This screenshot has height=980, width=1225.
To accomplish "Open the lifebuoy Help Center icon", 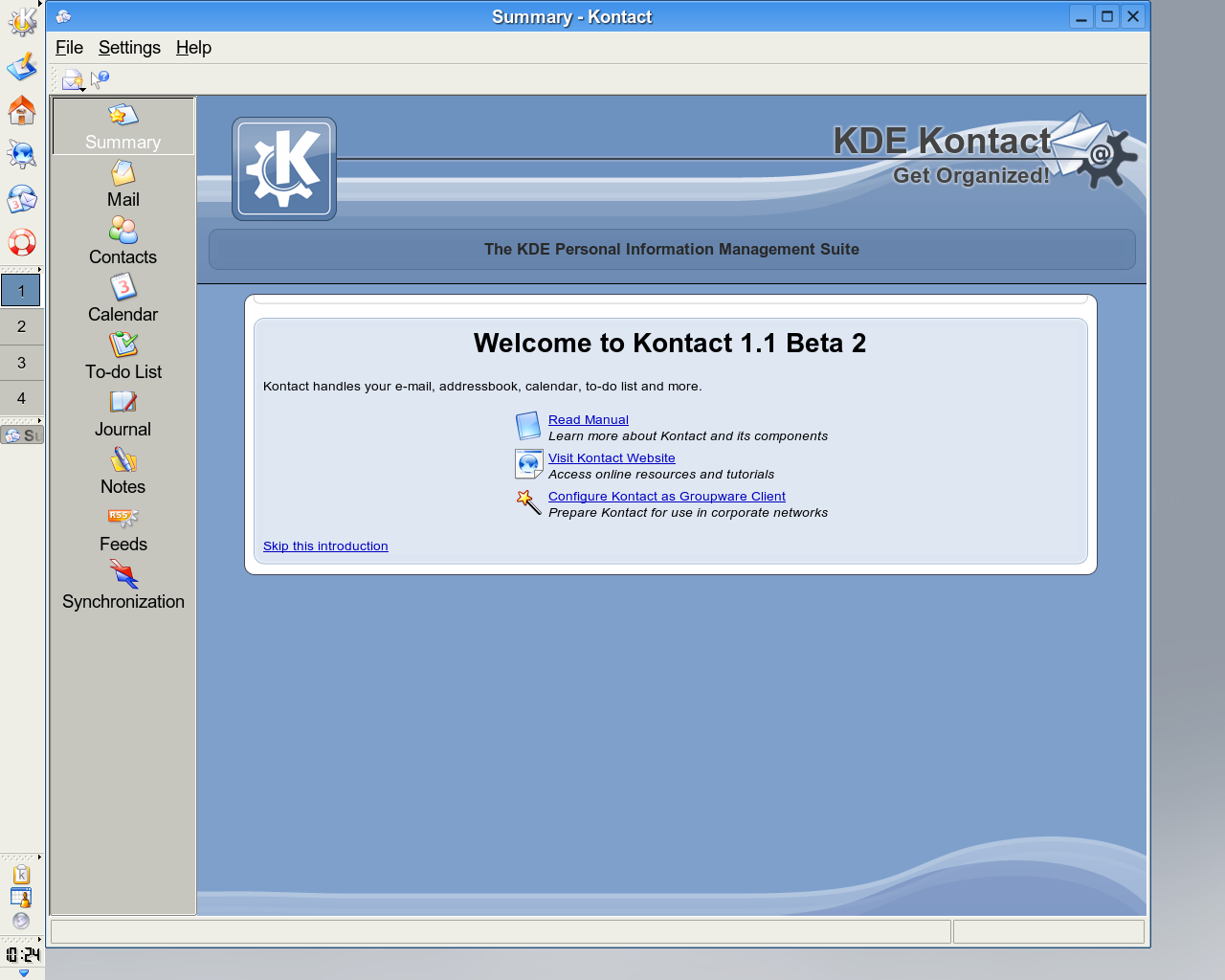I will coord(21,242).
